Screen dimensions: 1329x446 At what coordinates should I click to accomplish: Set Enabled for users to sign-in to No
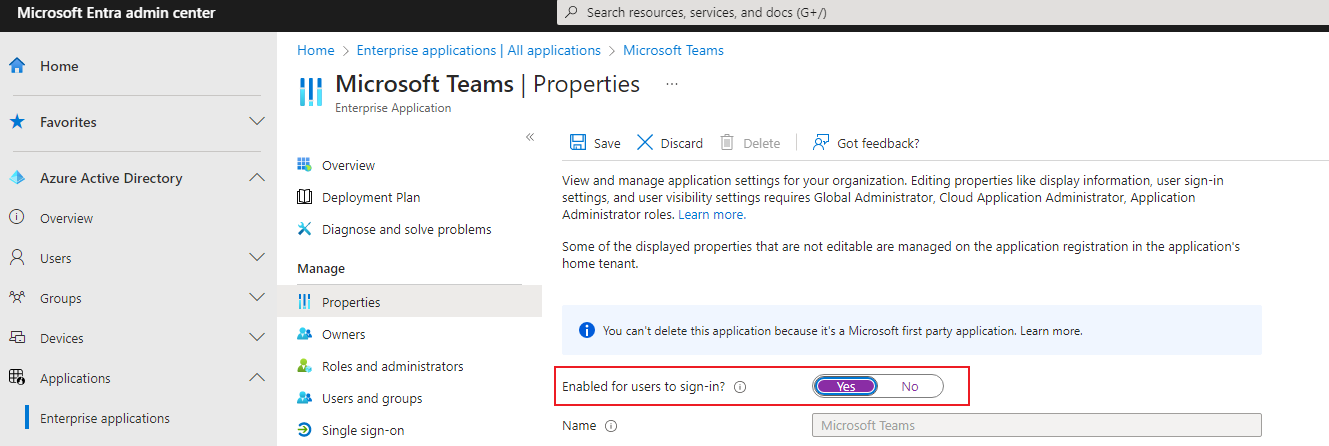pyautogui.click(x=910, y=386)
